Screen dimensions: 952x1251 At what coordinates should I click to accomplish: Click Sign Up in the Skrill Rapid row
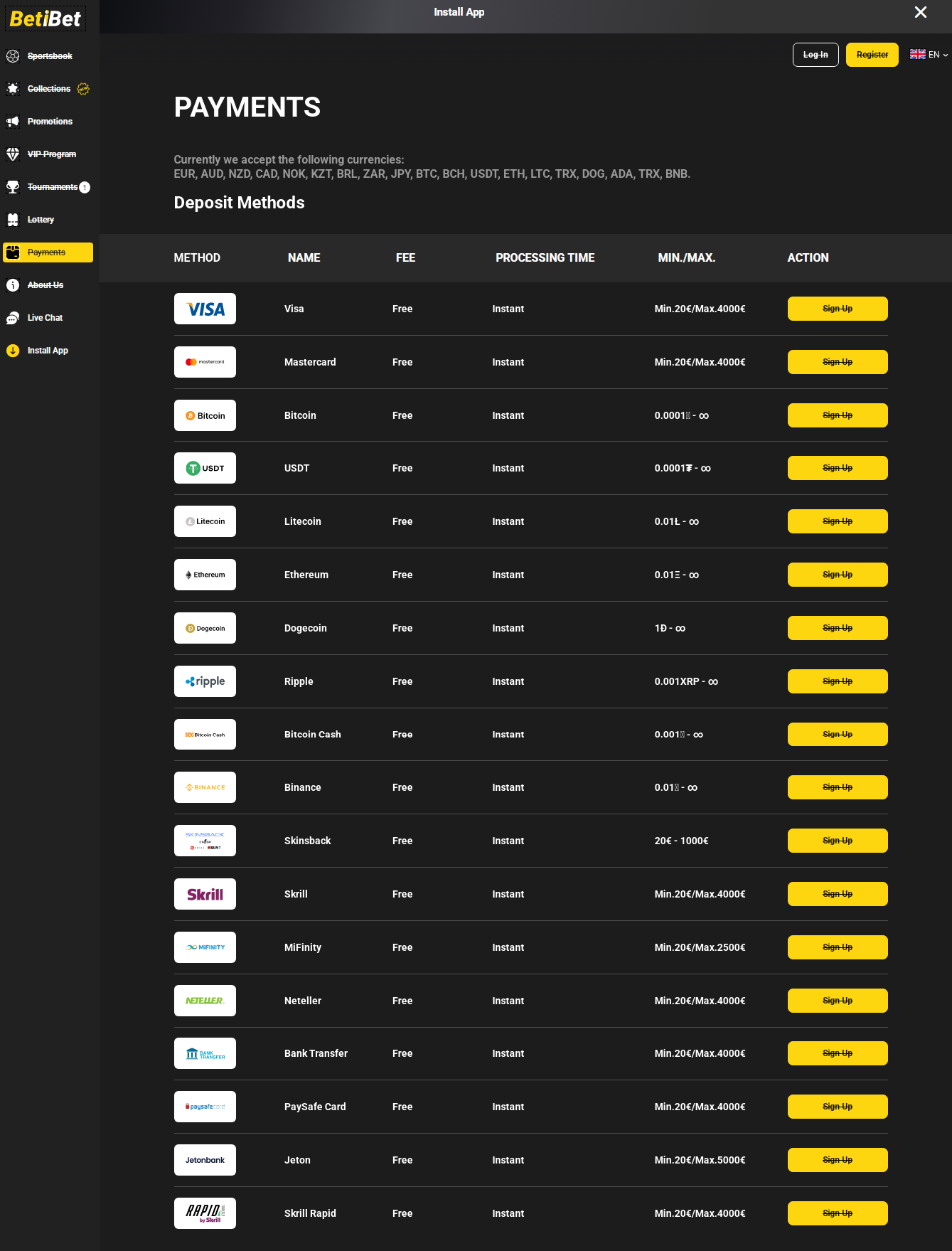pyautogui.click(x=838, y=1213)
